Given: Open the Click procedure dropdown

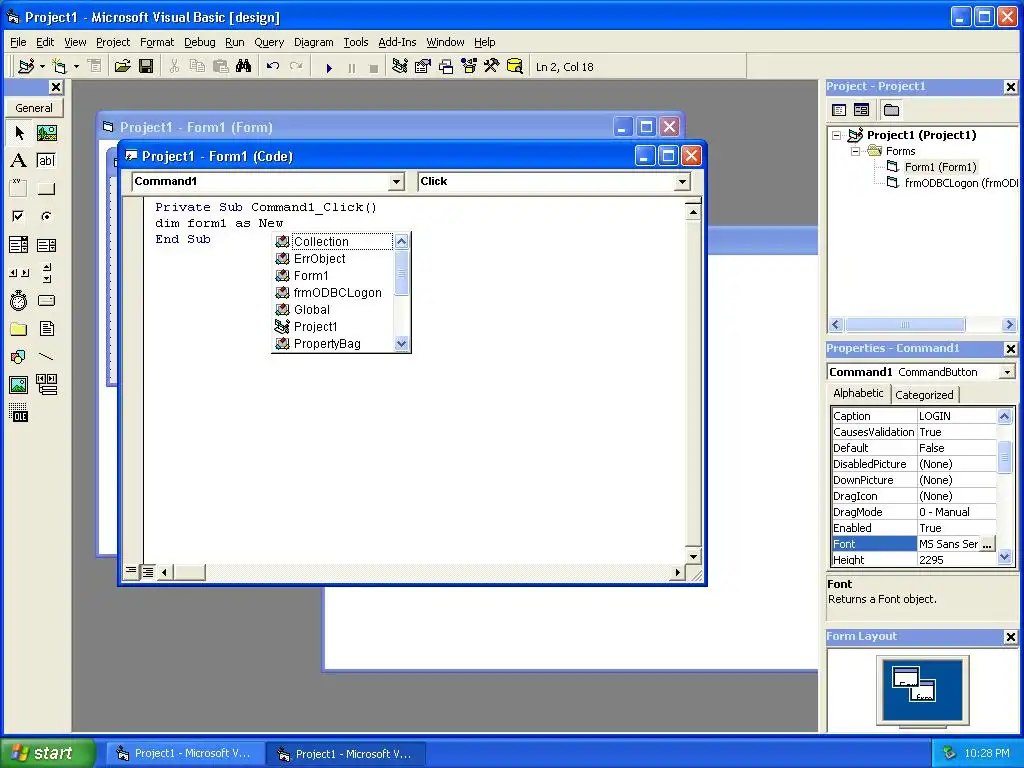Looking at the screenshot, I should (682, 182).
